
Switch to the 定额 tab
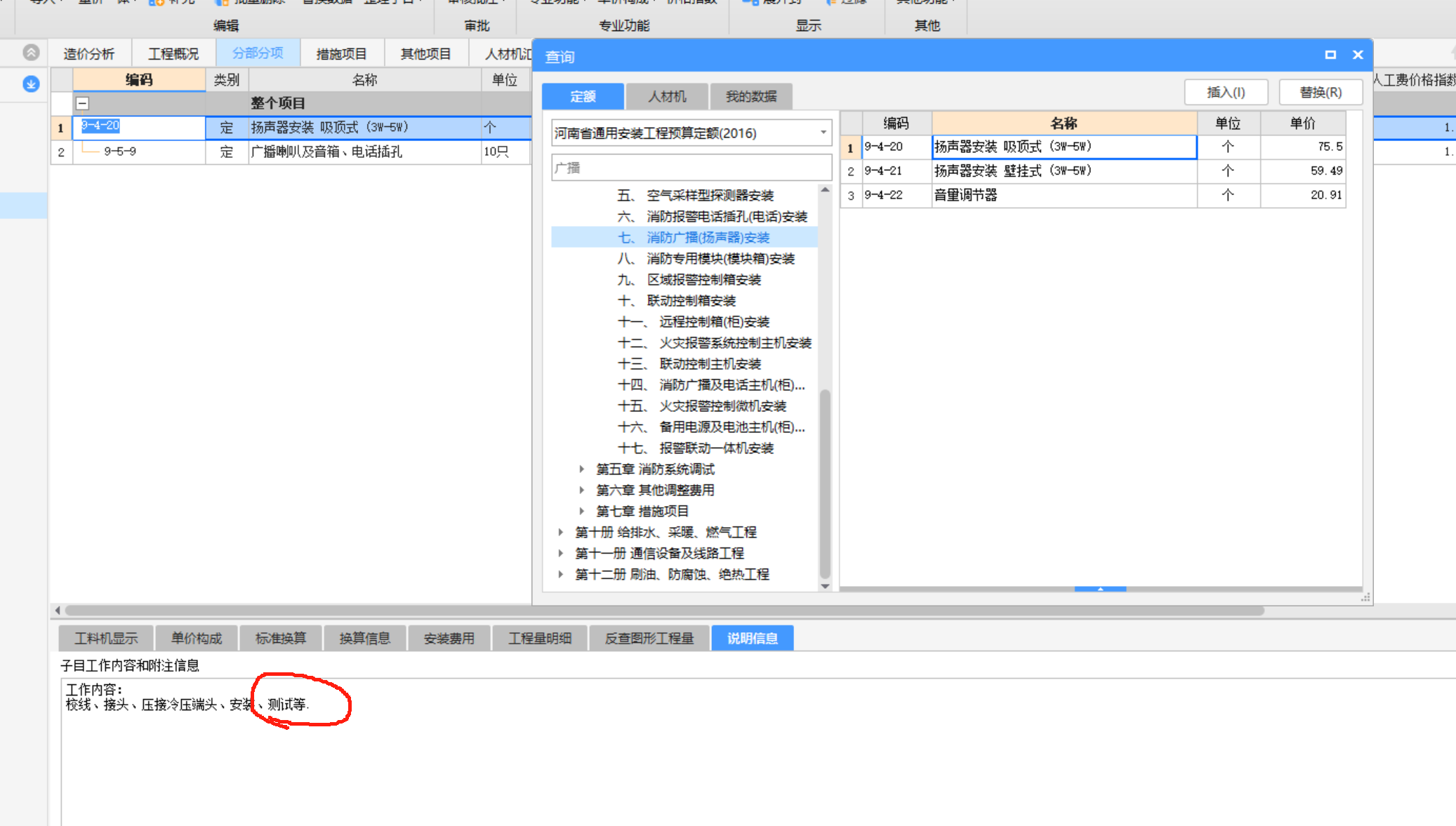pyautogui.click(x=583, y=97)
